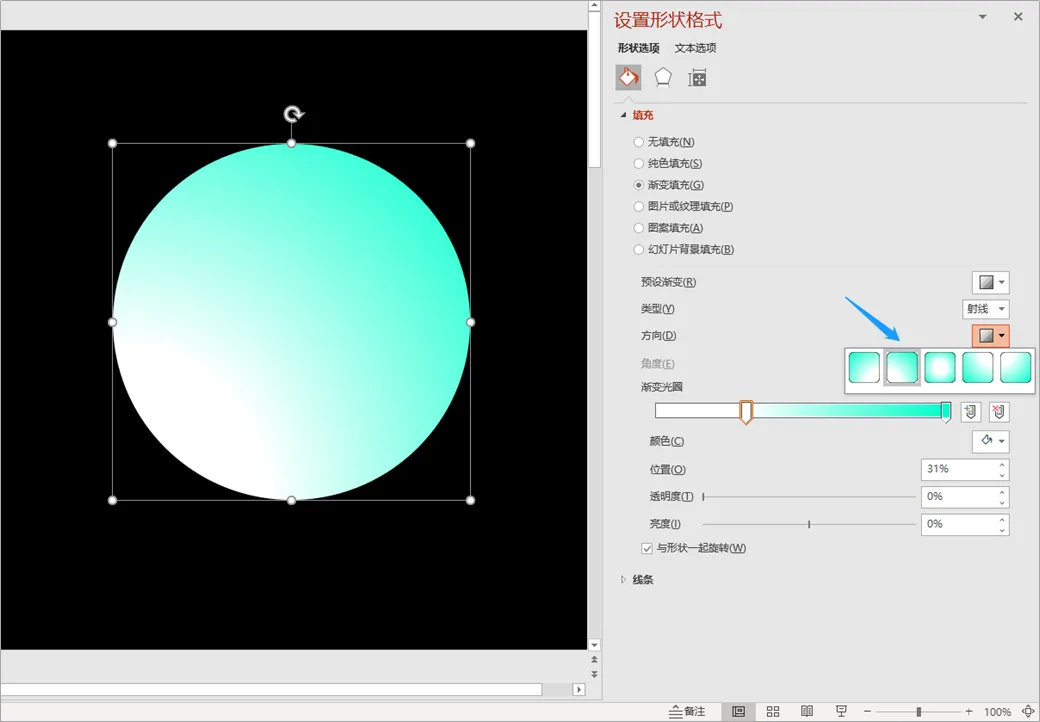Open the Effects pentagon tab
Viewport: 1040px width, 722px height.
tap(663, 78)
